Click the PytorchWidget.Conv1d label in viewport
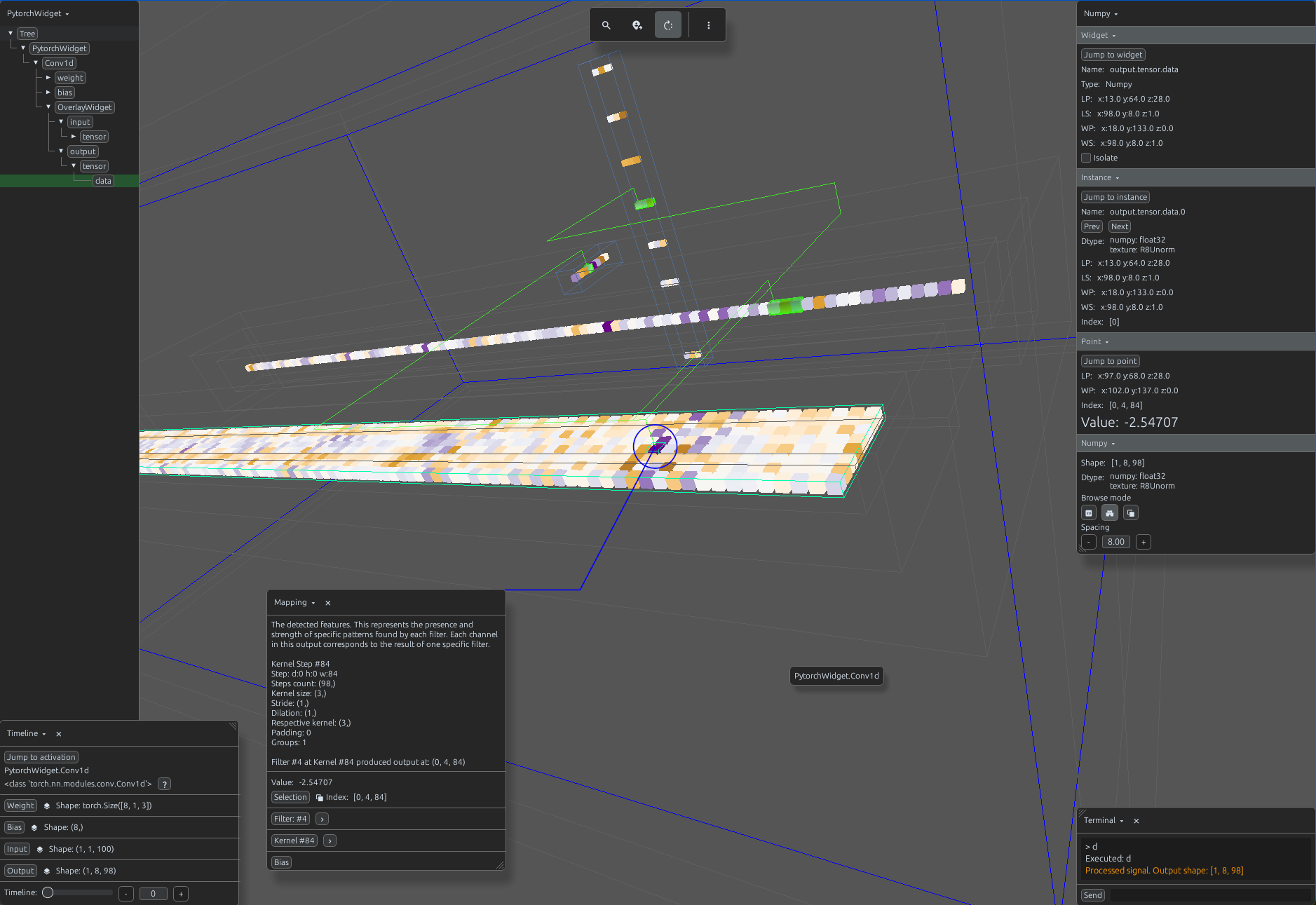Screen dimensions: 1316x905 point(836,676)
